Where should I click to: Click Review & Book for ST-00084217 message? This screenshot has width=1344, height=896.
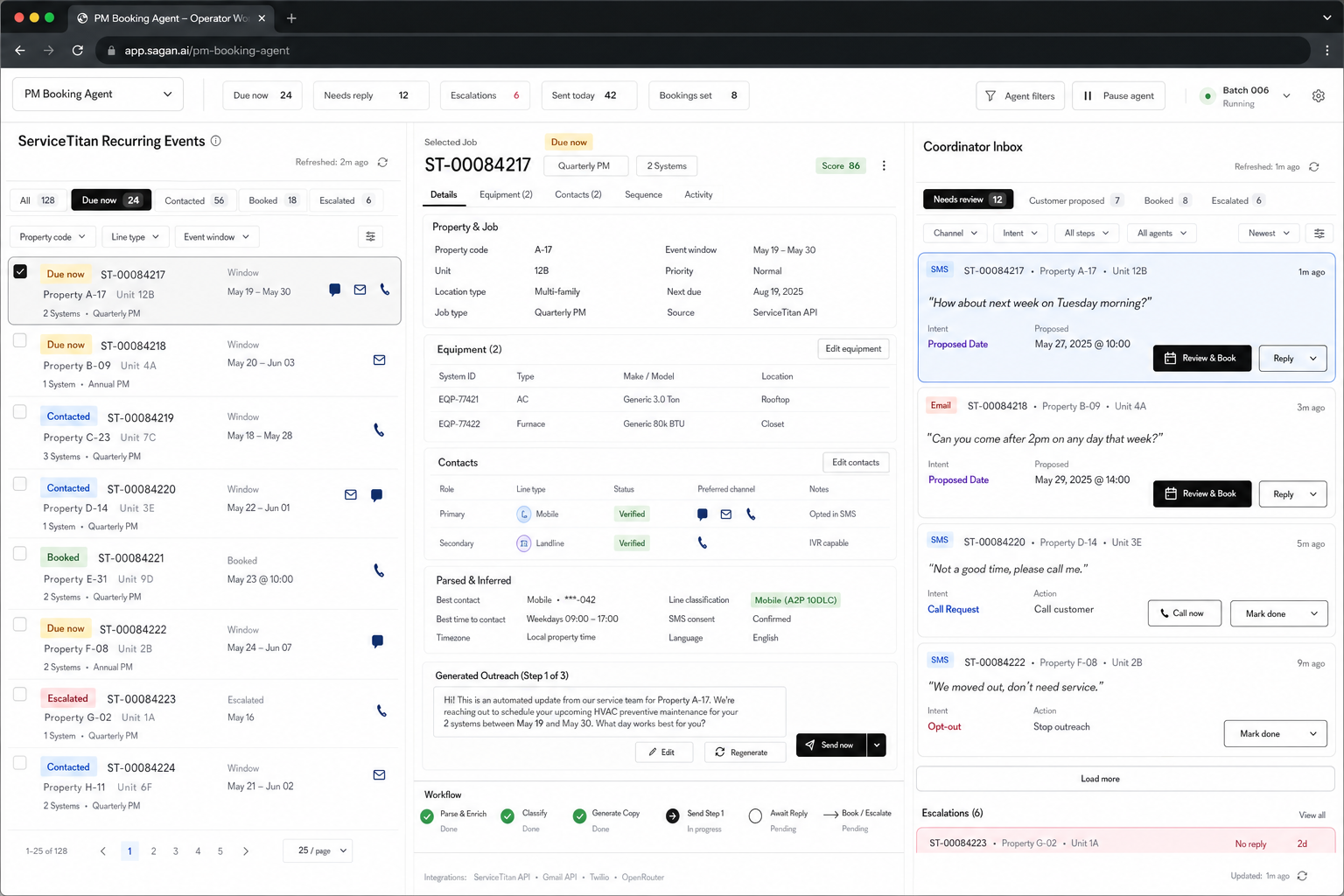click(x=1201, y=359)
